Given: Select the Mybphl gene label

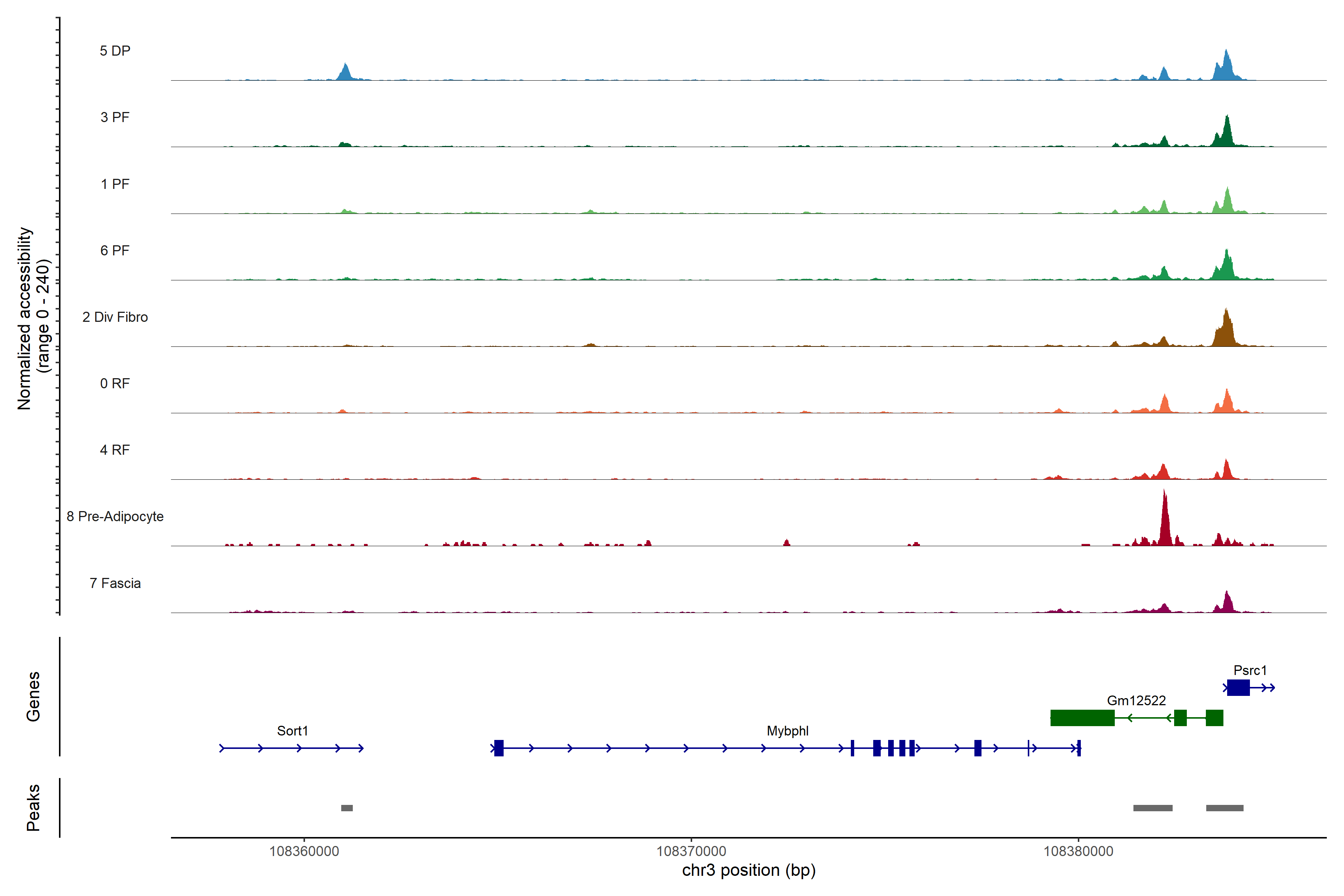Looking at the screenshot, I should (x=787, y=731).
